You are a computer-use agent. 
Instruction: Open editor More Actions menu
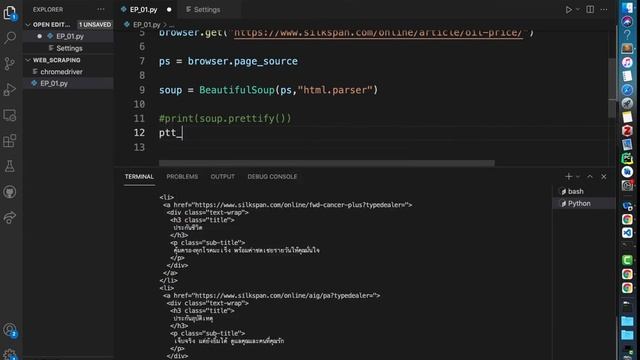(x=604, y=9)
